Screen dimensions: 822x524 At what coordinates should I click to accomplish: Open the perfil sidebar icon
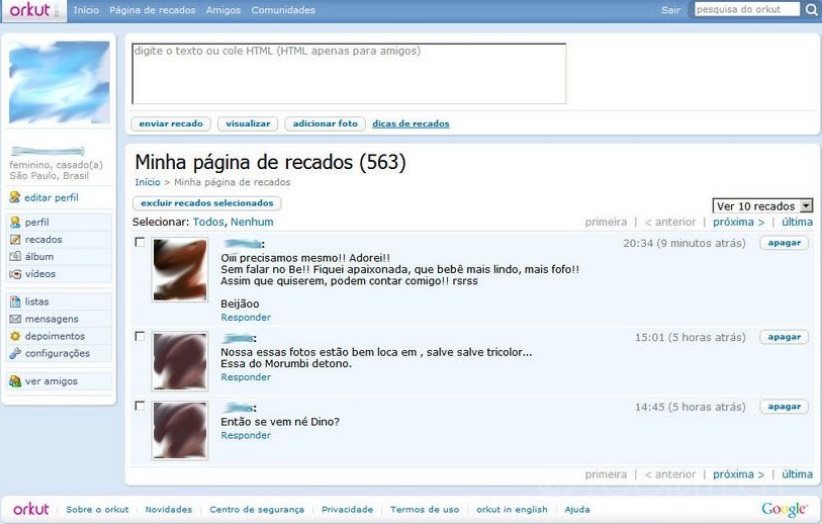(15, 222)
